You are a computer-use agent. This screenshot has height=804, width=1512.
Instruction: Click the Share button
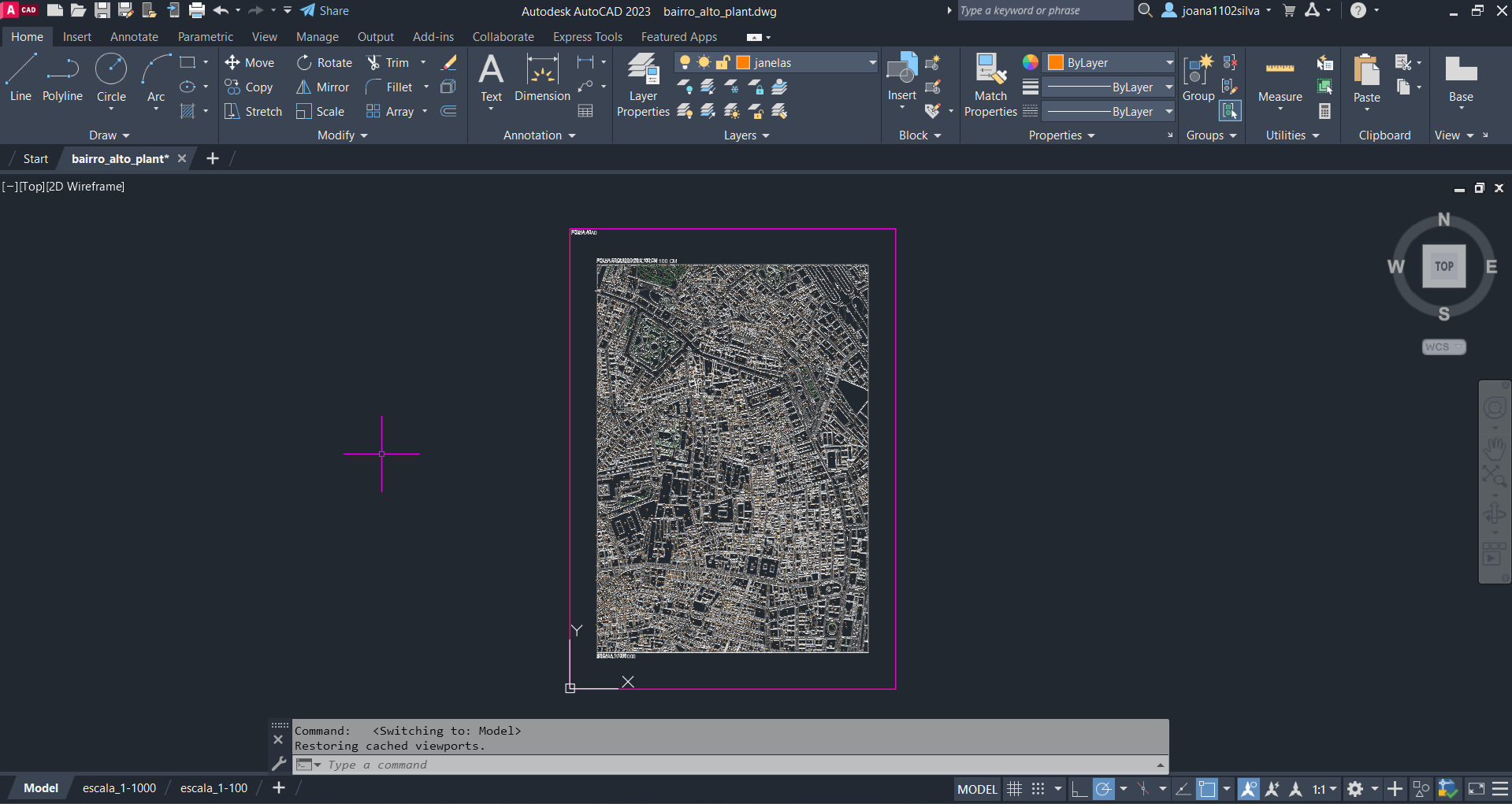[325, 11]
